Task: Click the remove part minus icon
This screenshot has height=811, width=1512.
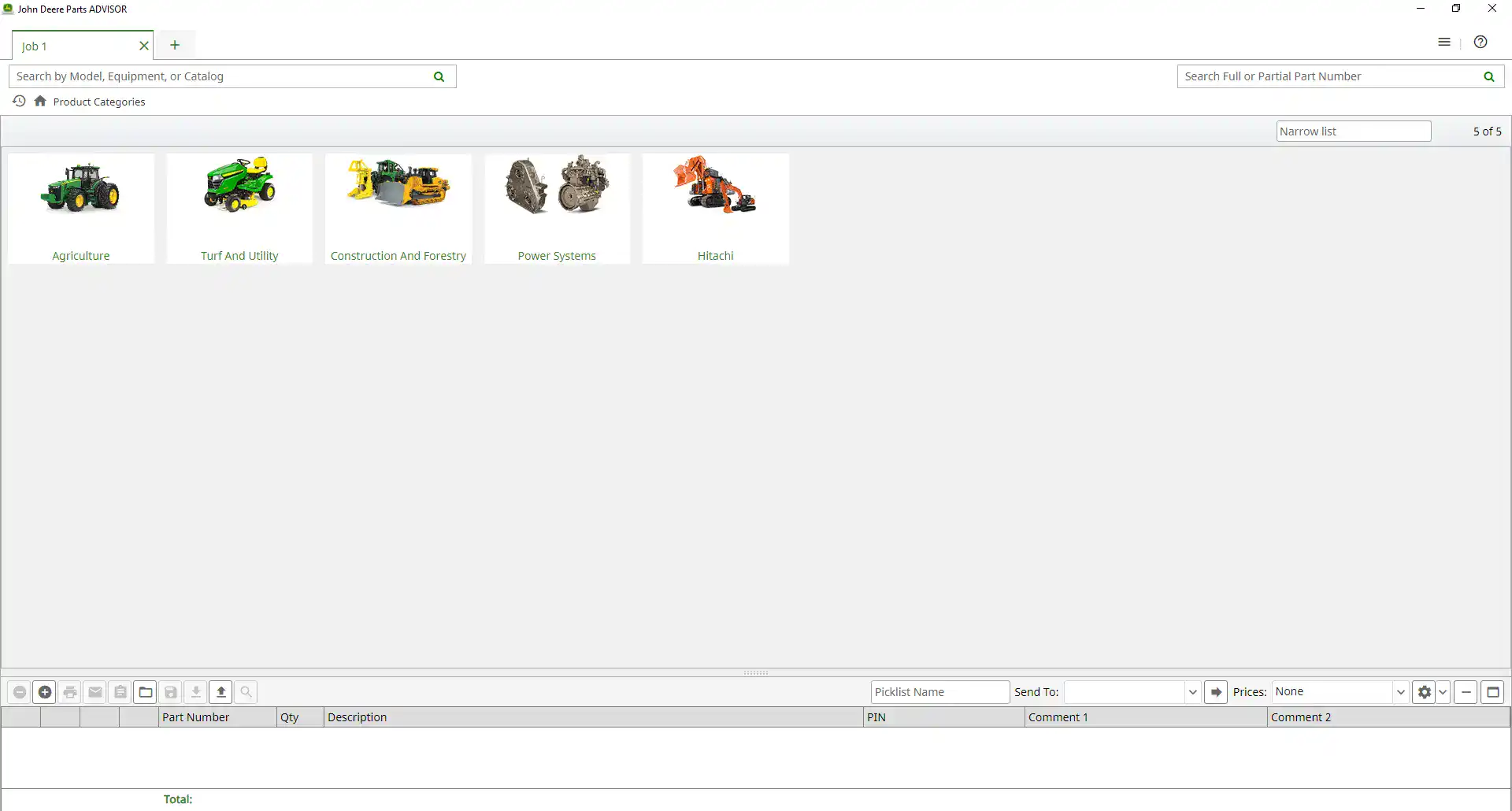Action: pos(20,692)
